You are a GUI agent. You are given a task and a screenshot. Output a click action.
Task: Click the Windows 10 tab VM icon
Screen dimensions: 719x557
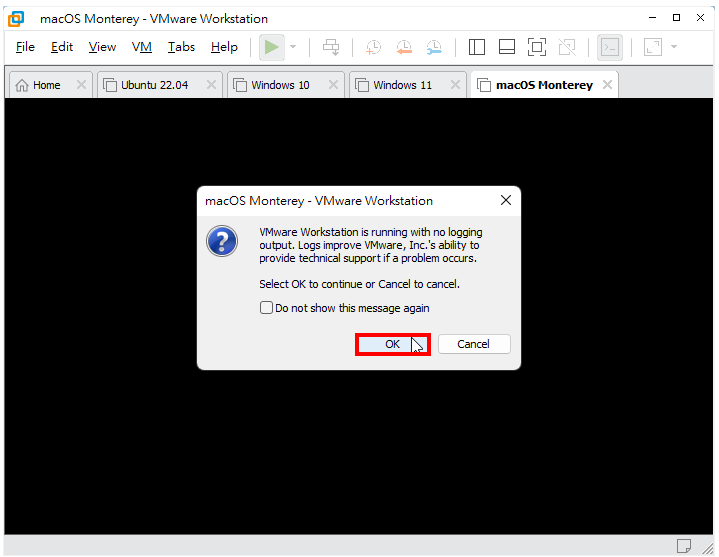(x=240, y=85)
